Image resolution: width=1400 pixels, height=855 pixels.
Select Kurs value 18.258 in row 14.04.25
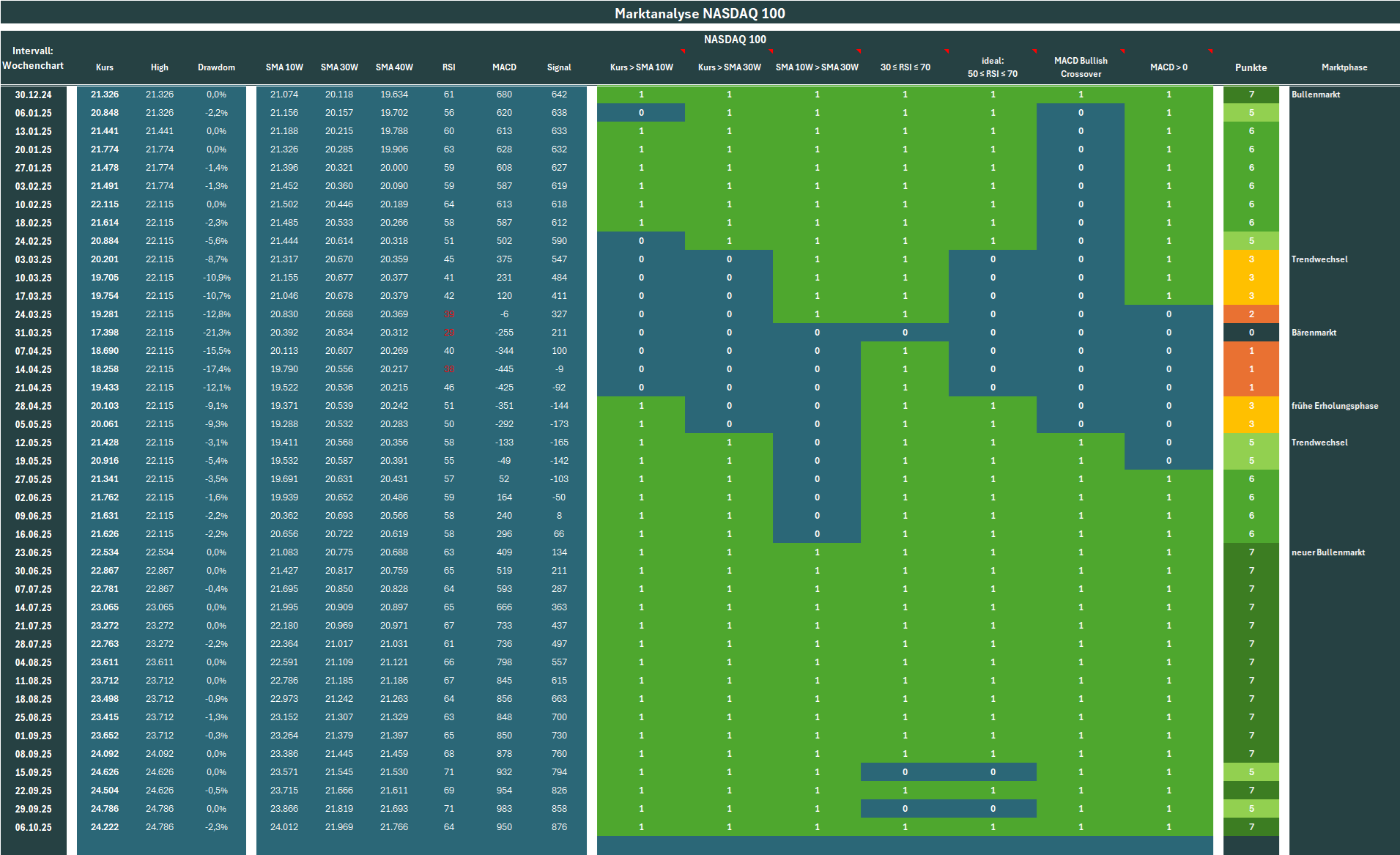click(105, 369)
